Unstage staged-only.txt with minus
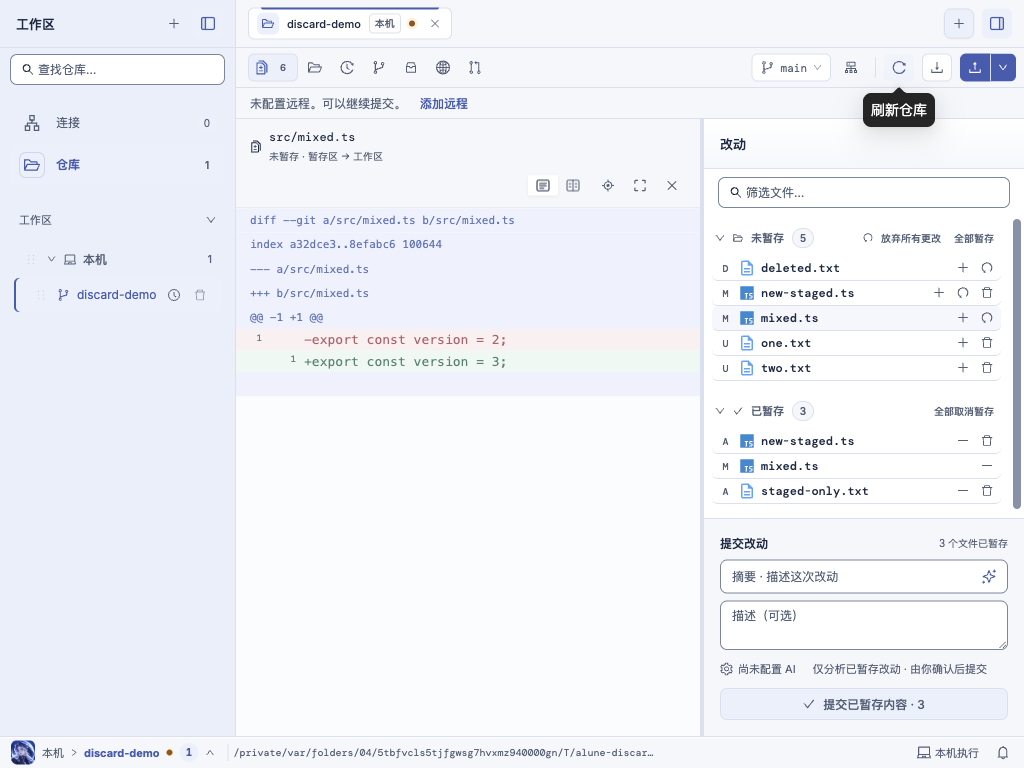This screenshot has width=1024, height=768. [963, 490]
